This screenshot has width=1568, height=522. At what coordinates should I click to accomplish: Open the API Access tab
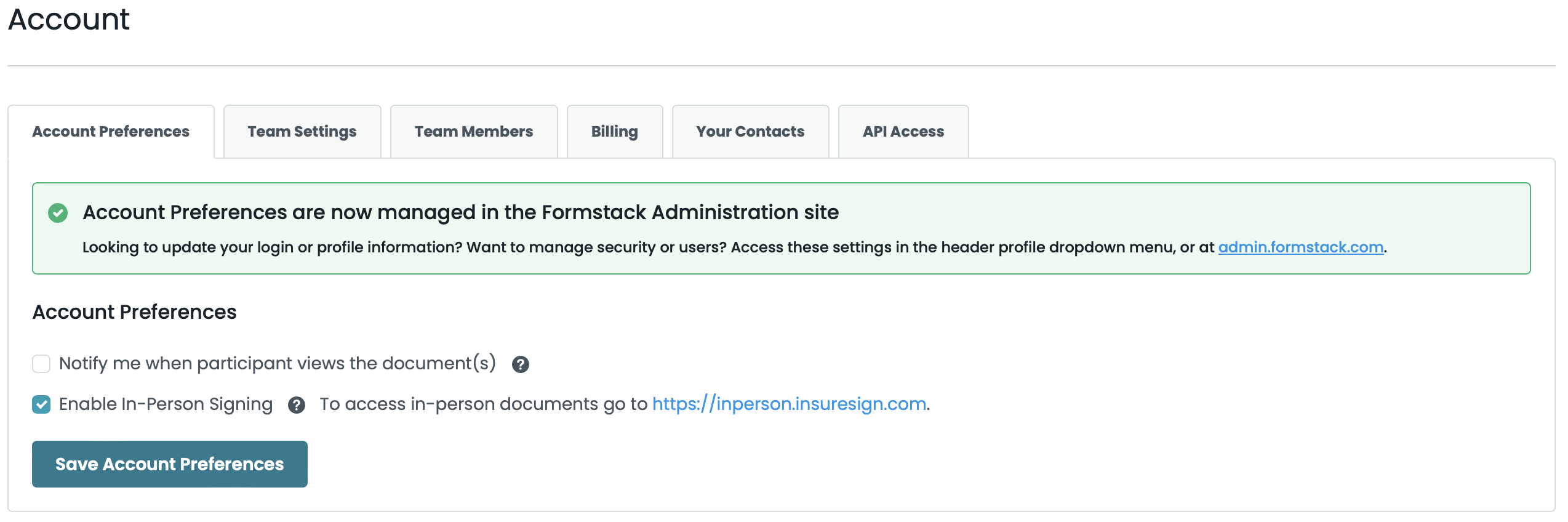pos(903,132)
